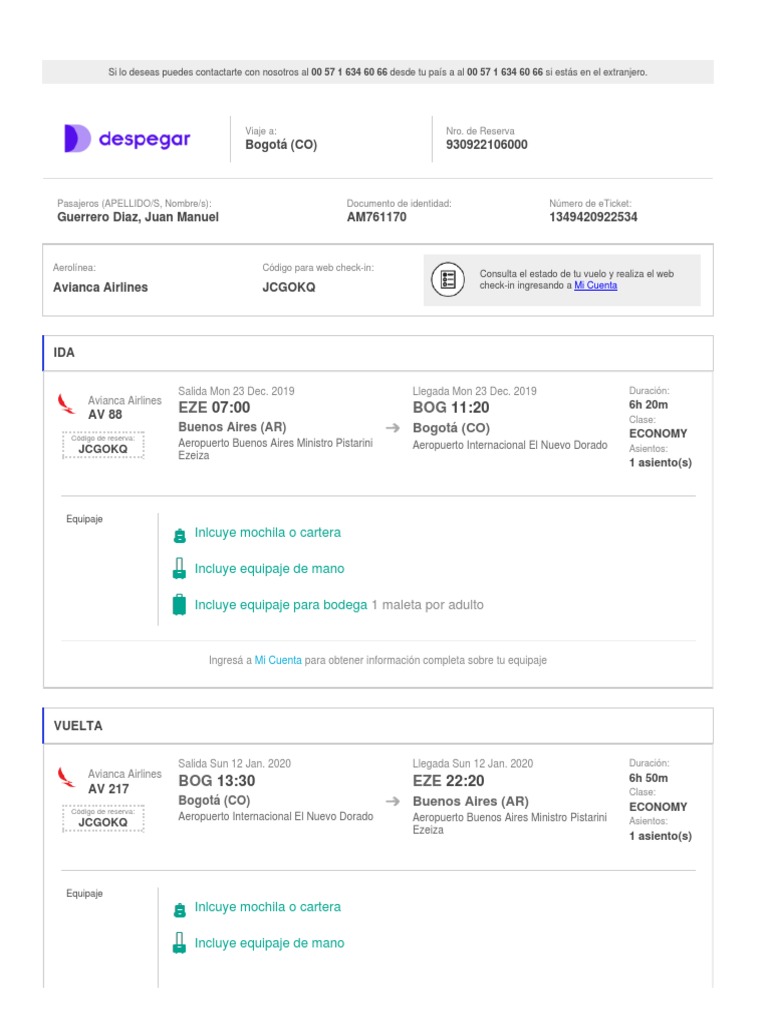The width and height of the screenshot is (768, 1024).
Task: Click the arrow between EZE and BOG
Action: [x=393, y=428]
